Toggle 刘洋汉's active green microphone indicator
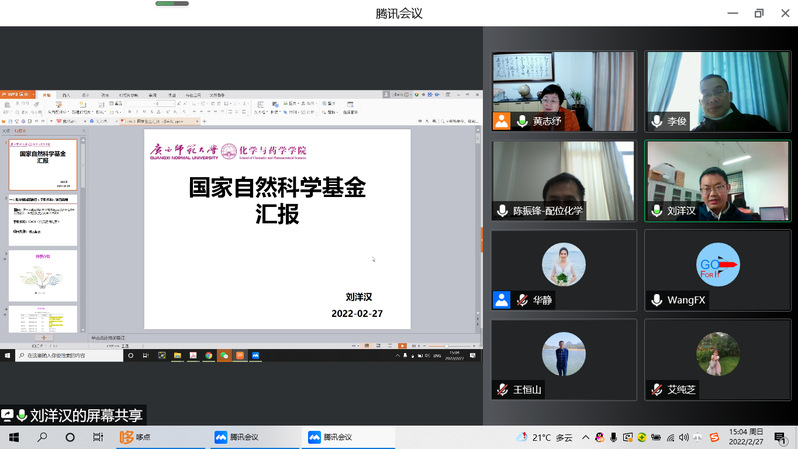This screenshot has height=449, width=798. point(657,210)
